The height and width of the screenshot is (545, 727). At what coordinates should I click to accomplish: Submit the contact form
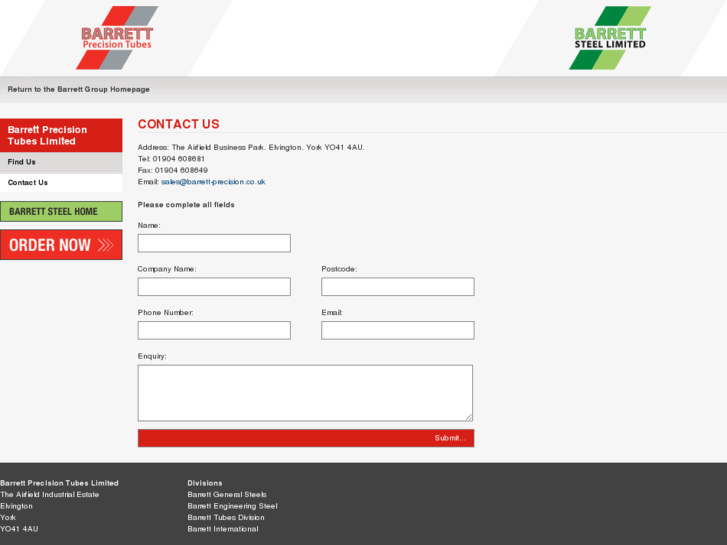pos(306,438)
